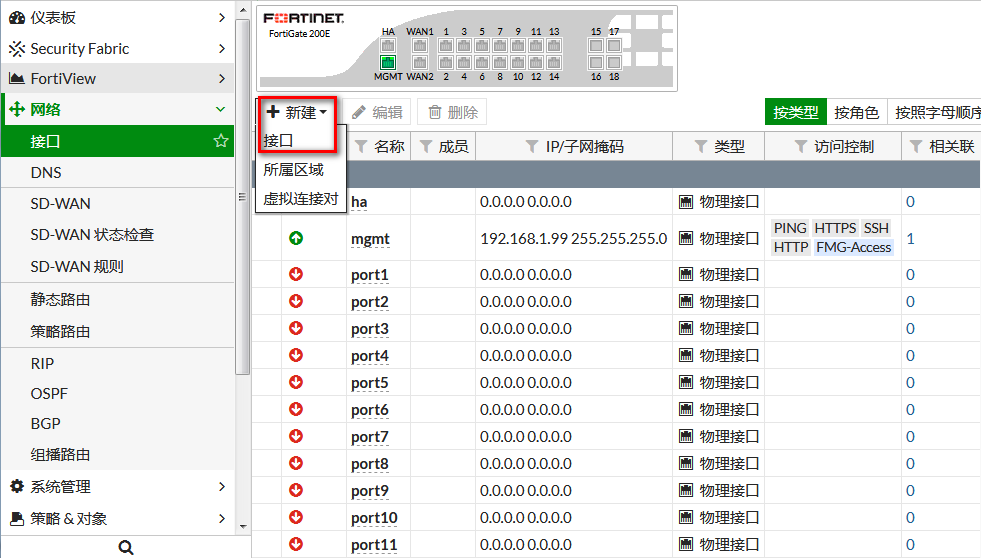Image resolution: width=981 pixels, height=558 pixels.
Task: Filter the 名称 column via funnel icon
Action: (361, 146)
